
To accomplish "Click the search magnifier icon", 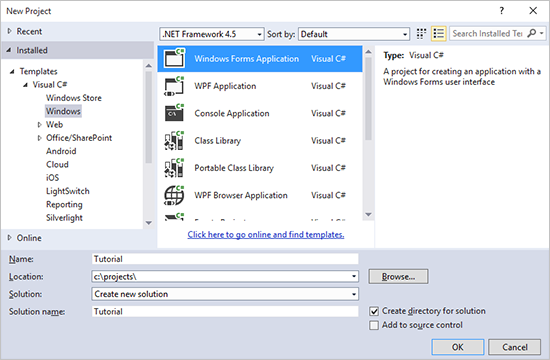I will [532, 33].
